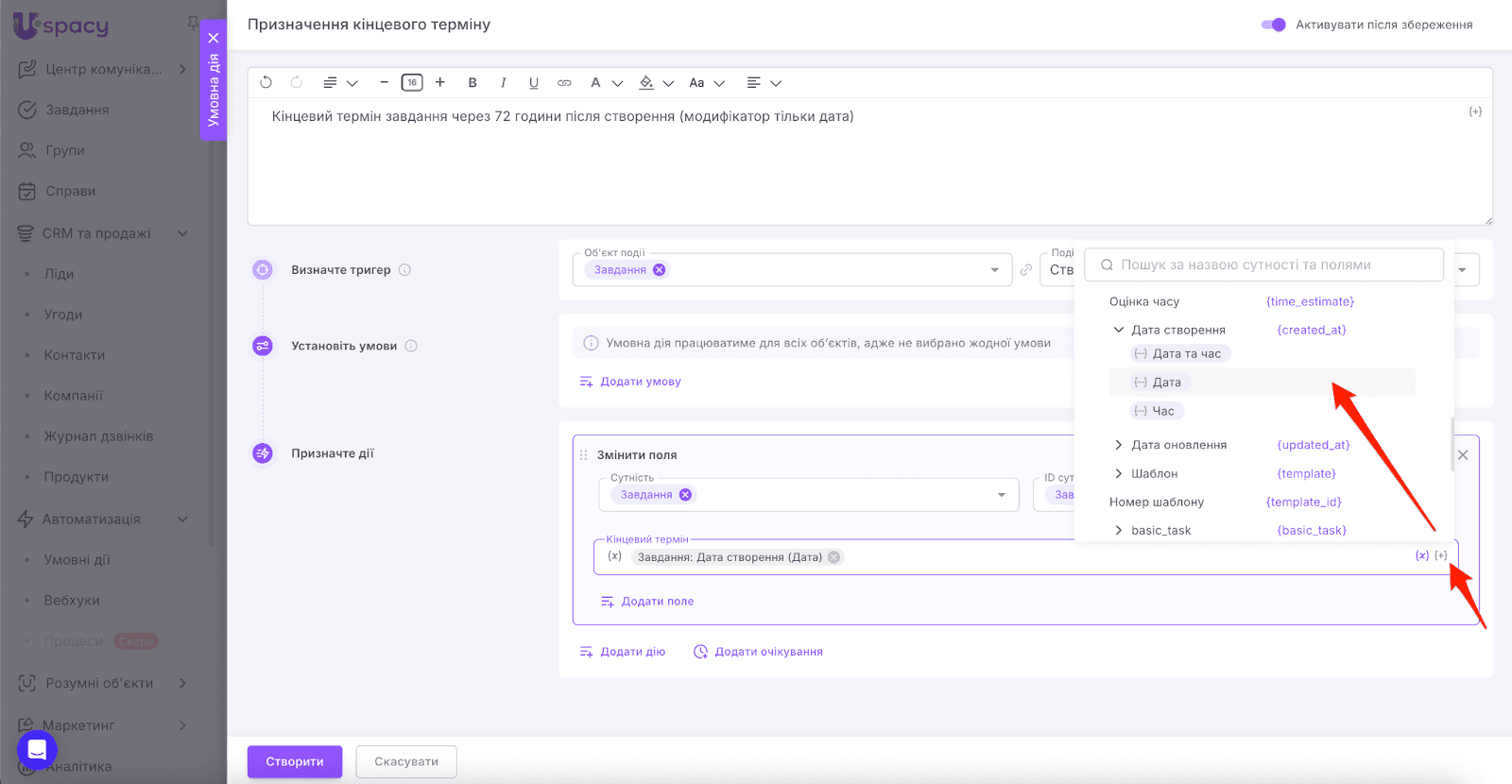Open the chat support bubble

[x=37, y=750]
